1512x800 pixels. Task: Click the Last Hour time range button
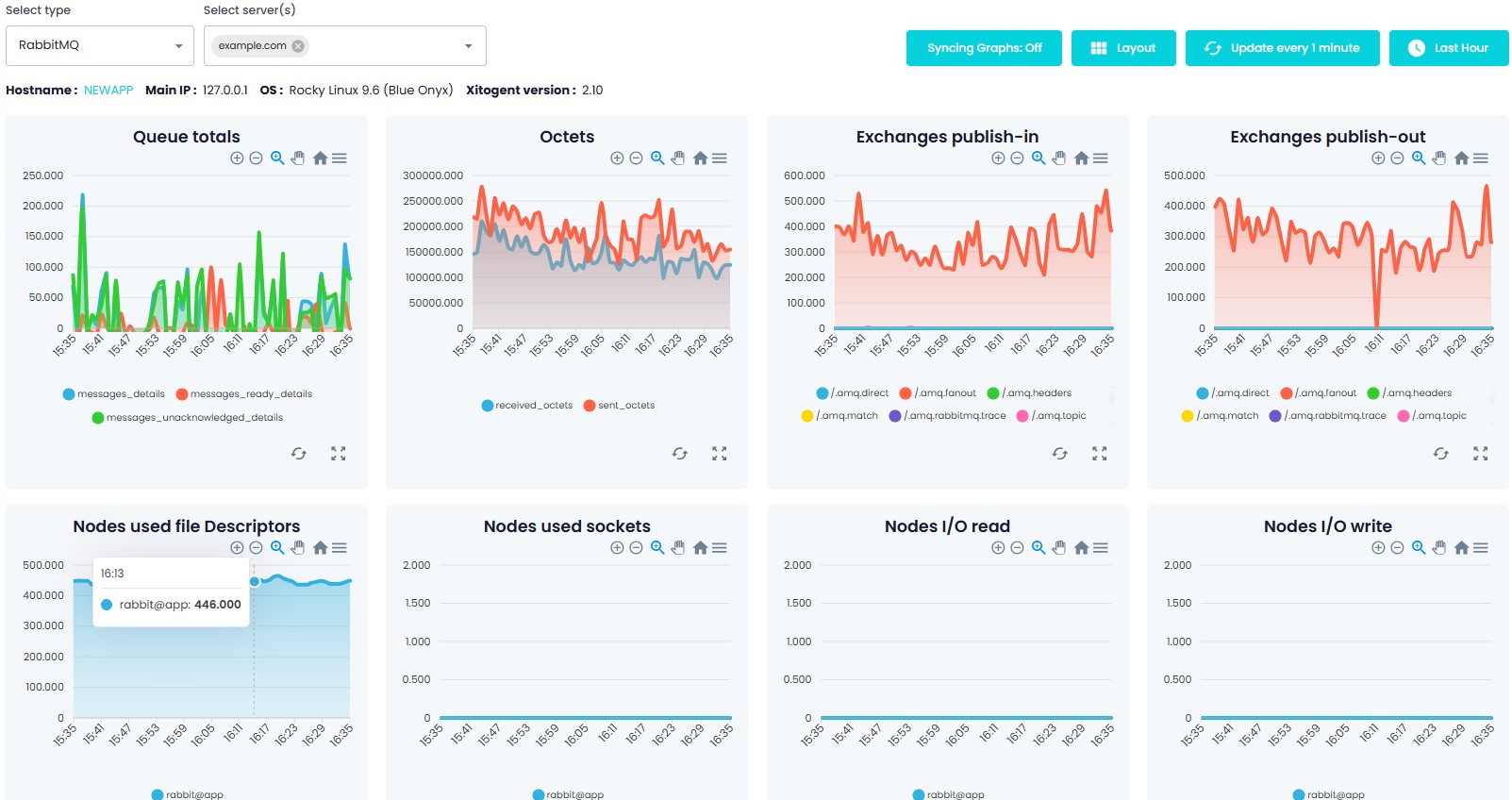point(1448,48)
